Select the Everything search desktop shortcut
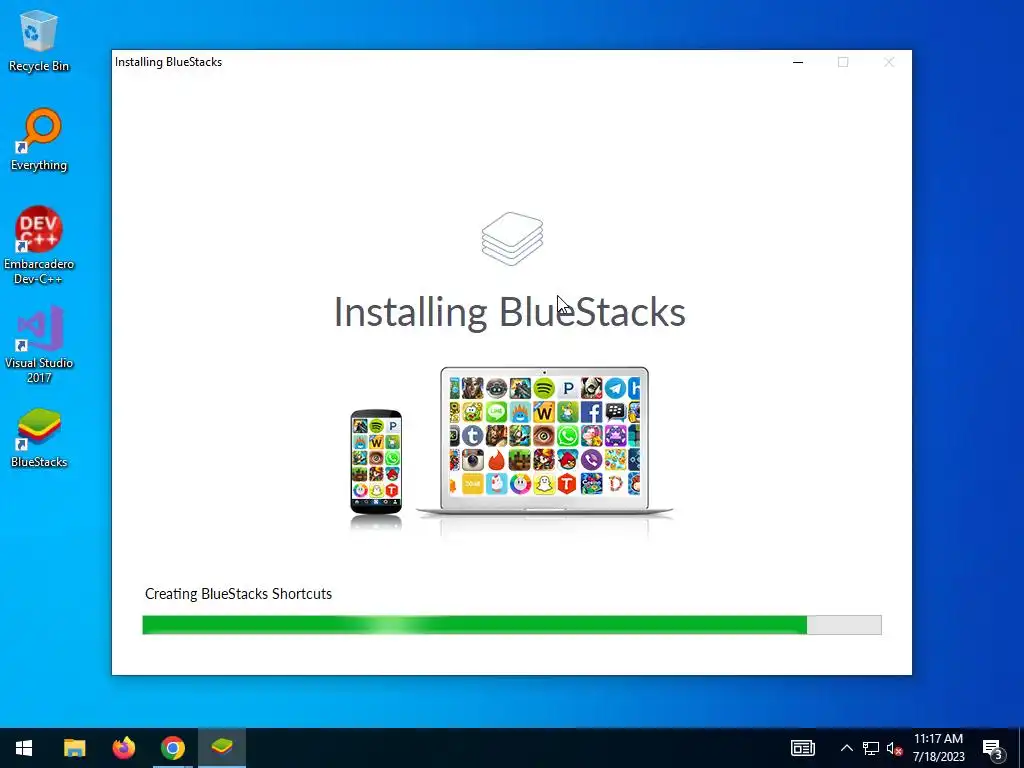Screen dimensions: 1024x768 (x=39, y=140)
